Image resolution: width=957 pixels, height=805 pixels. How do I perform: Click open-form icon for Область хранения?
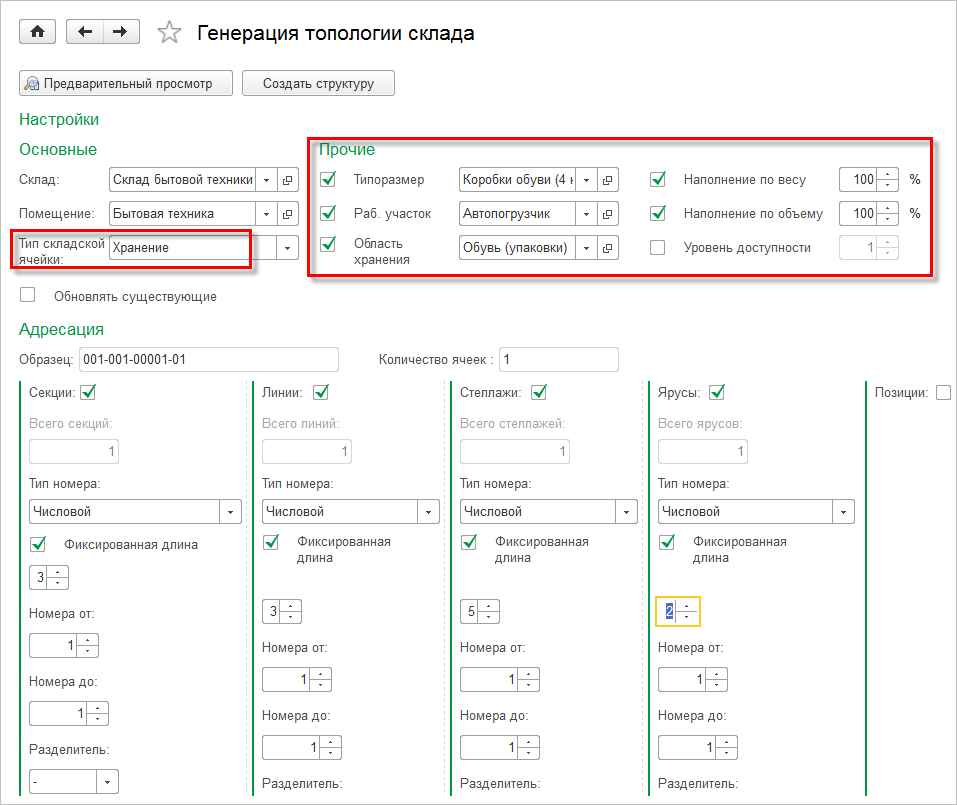tap(608, 247)
